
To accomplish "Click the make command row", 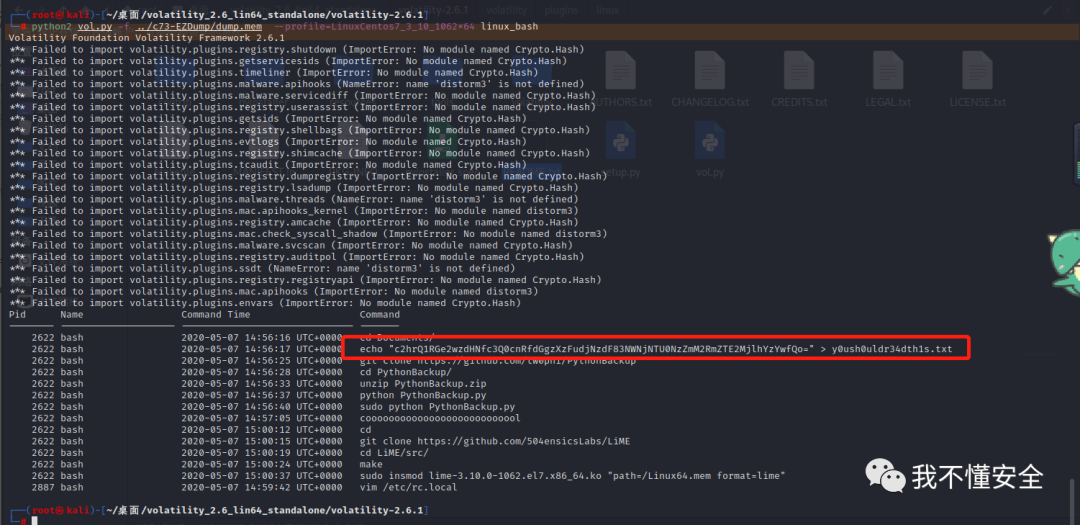I will pos(371,464).
